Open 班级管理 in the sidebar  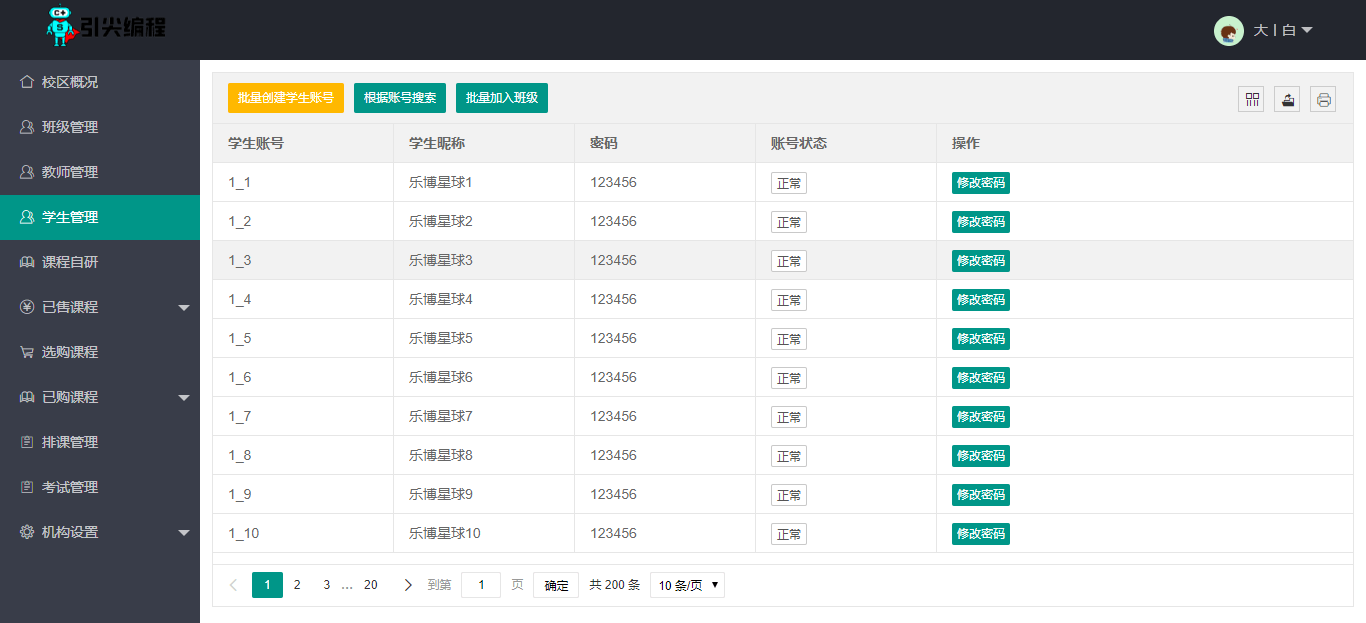click(x=70, y=127)
